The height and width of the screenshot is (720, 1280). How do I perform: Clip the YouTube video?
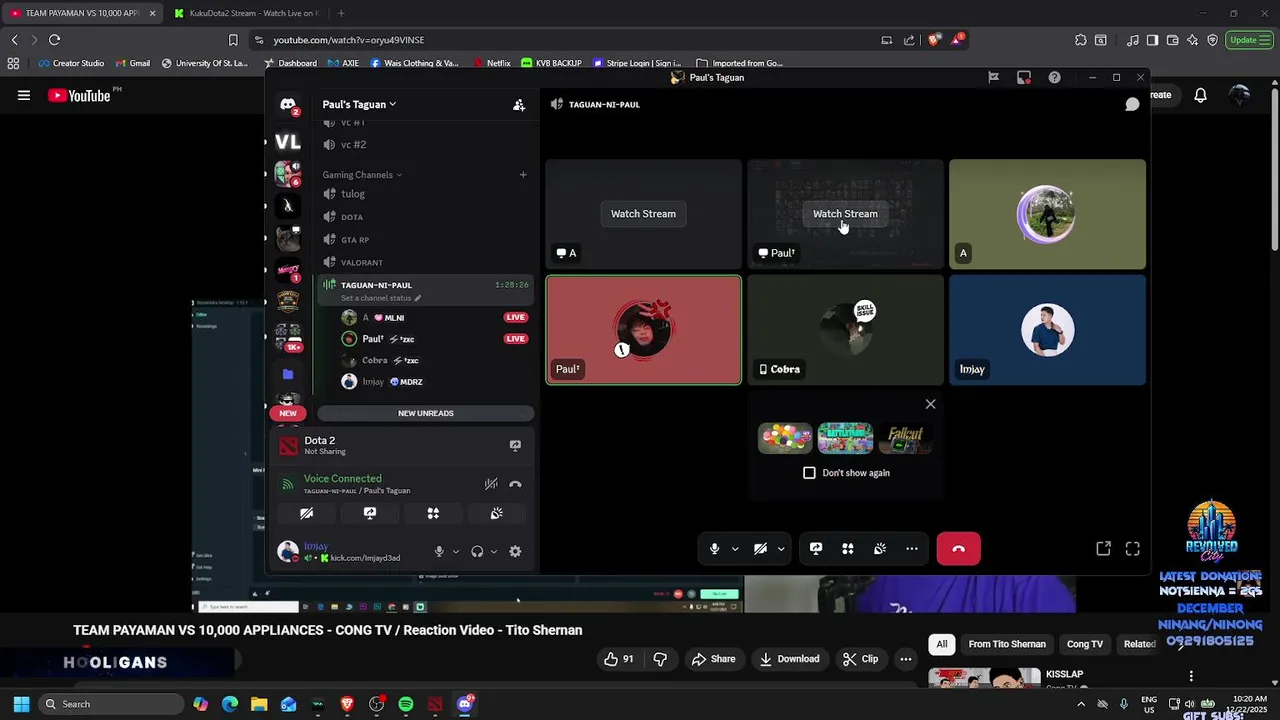point(860,659)
